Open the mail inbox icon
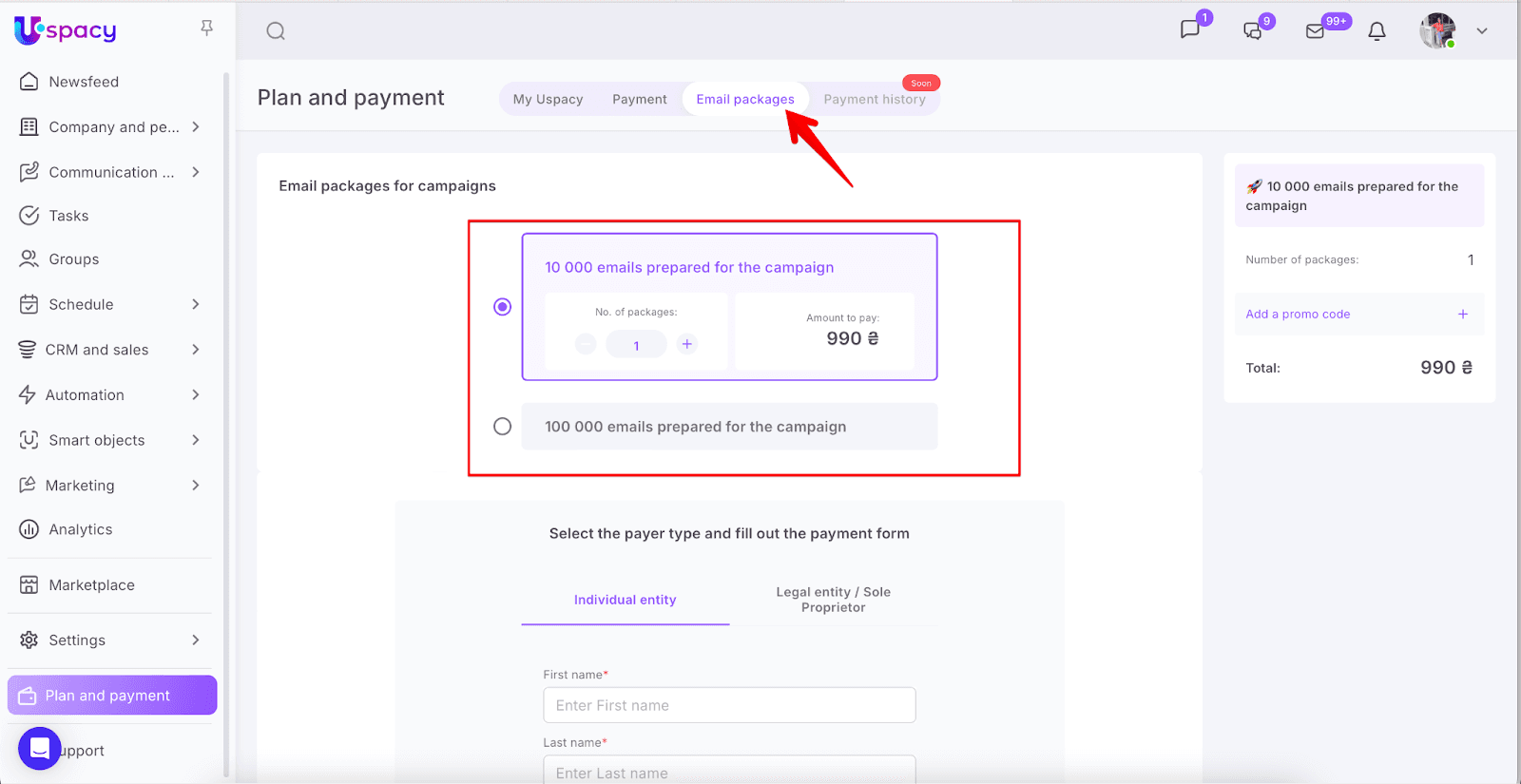Viewport: 1521px width, 784px height. 1316,31
